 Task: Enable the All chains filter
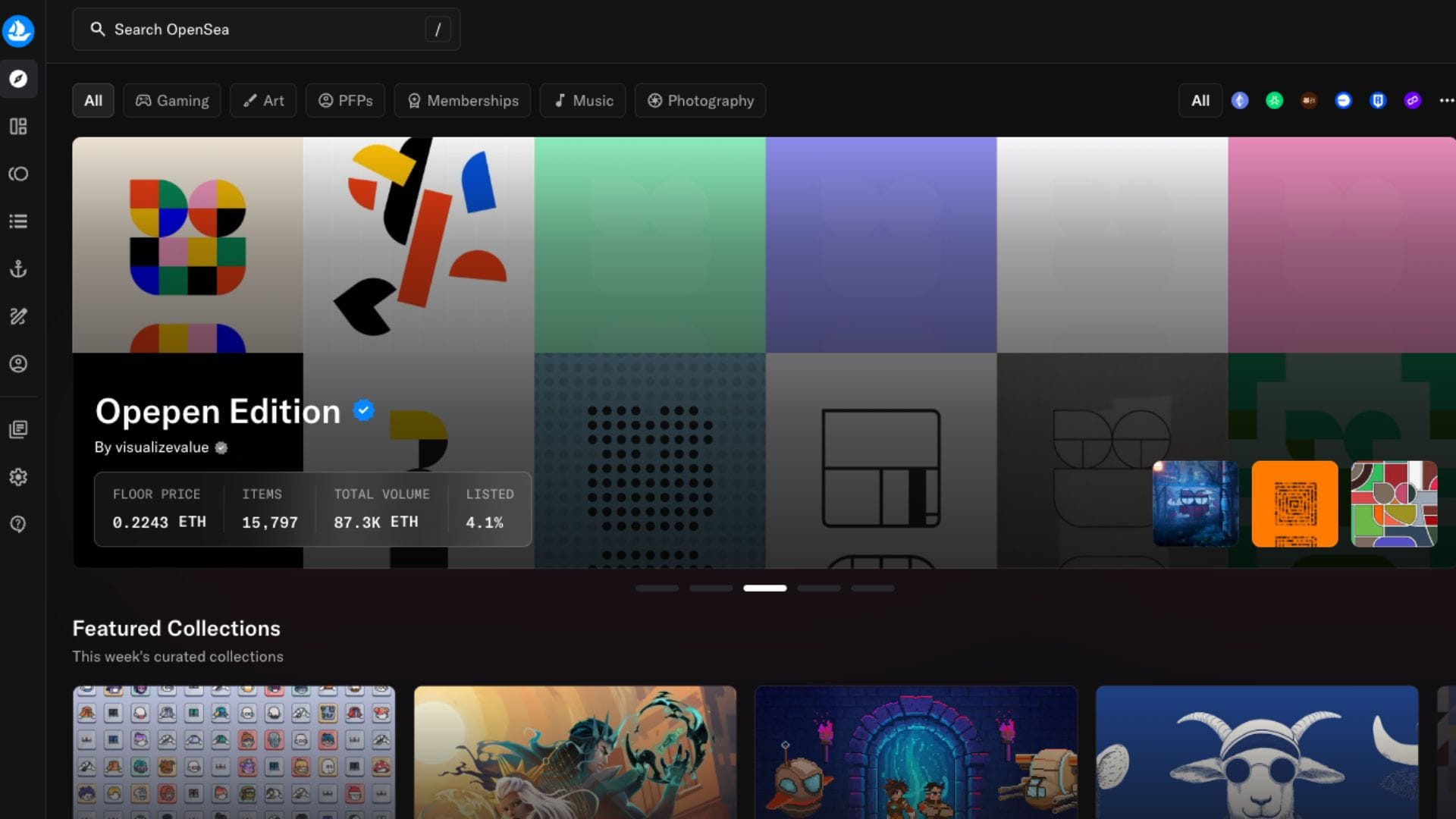[x=1200, y=101]
